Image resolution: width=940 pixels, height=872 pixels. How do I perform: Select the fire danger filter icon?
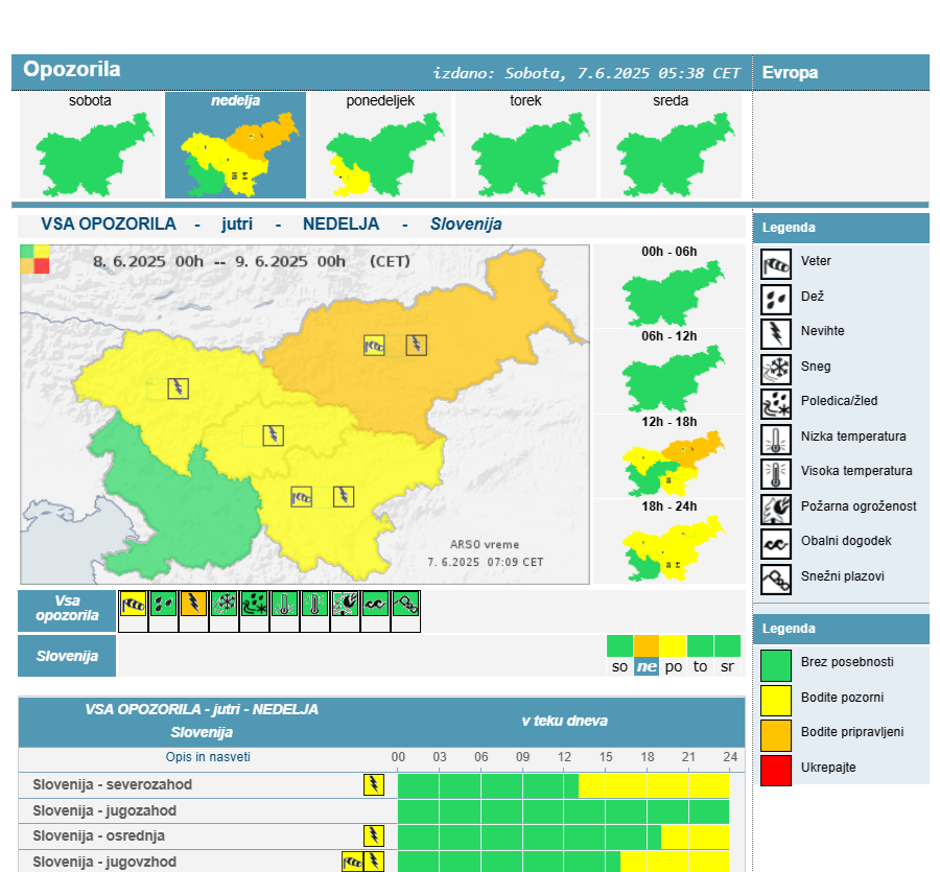pyautogui.click(x=345, y=604)
